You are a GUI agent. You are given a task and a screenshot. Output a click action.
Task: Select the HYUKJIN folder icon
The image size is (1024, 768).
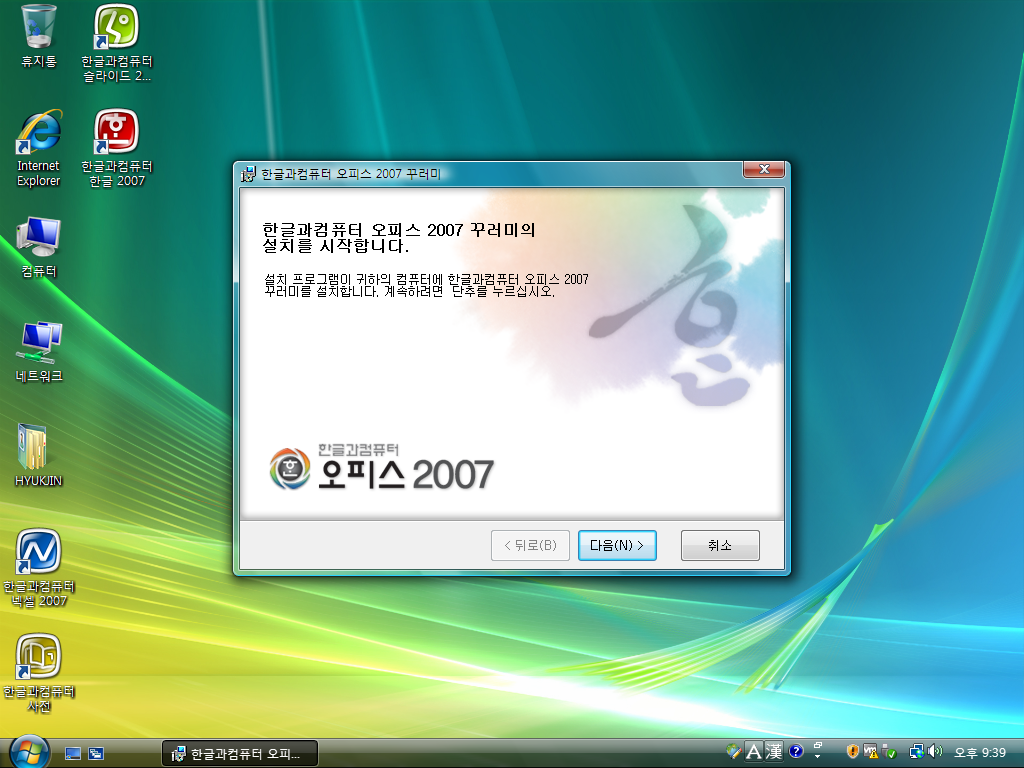tap(39, 455)
